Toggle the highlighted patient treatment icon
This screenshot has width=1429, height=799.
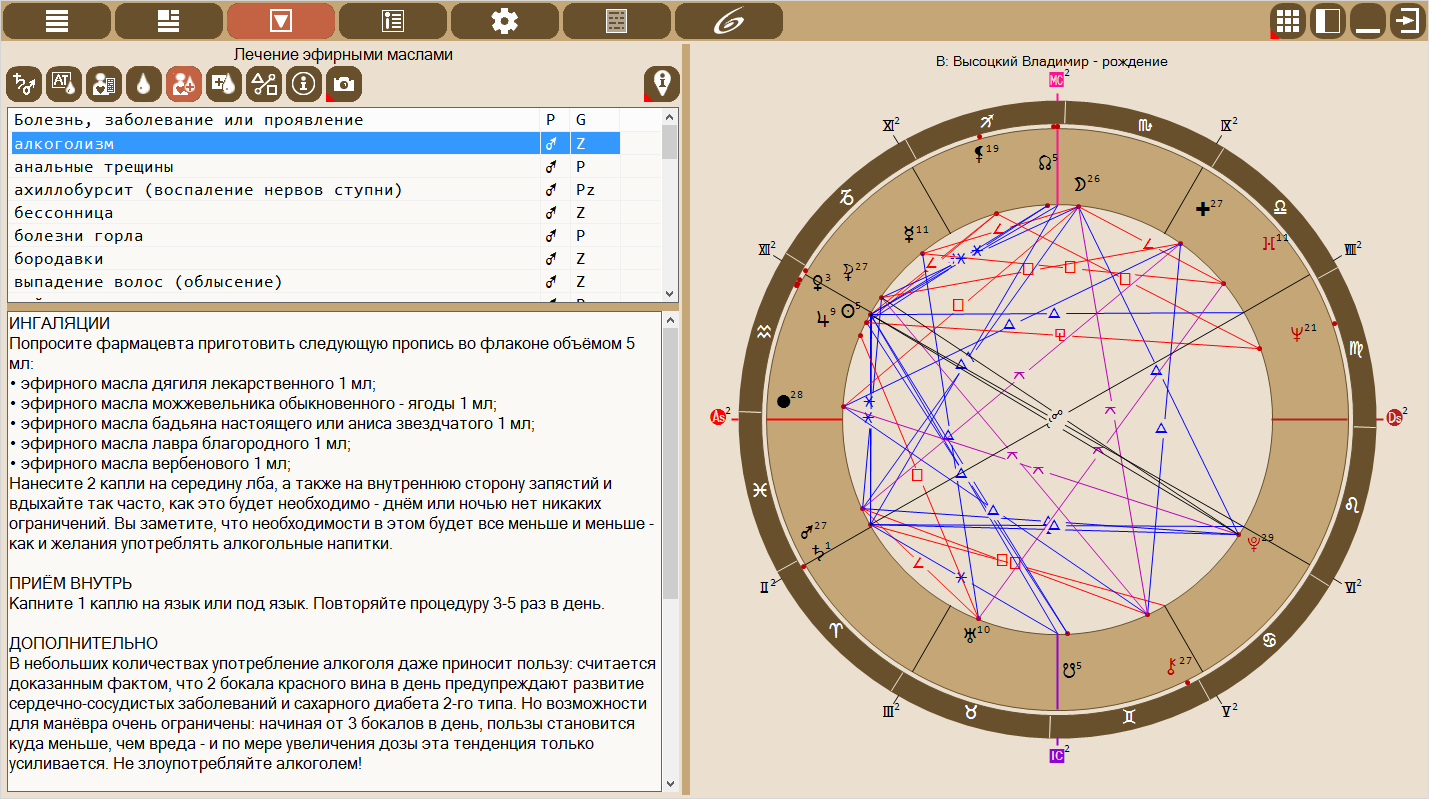[x=184, y=85]
